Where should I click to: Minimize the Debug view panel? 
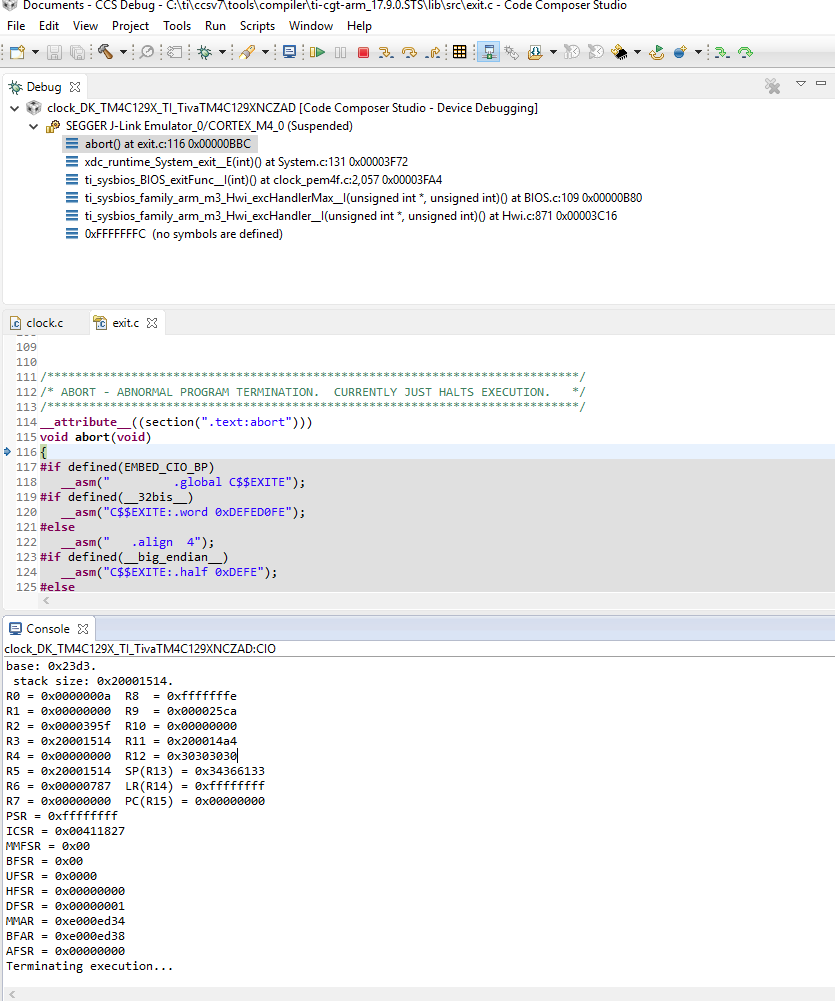click(x=821, y=84)
